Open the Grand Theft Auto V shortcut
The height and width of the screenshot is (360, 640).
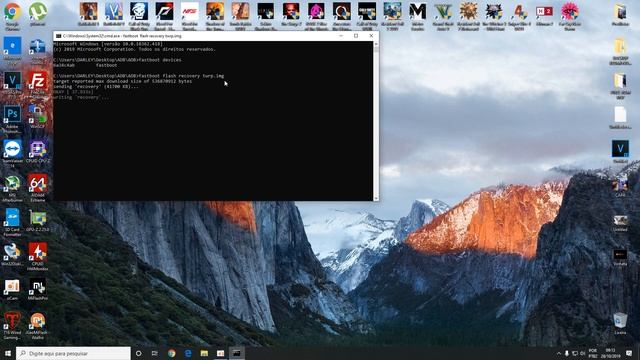(x=443, y=16)
